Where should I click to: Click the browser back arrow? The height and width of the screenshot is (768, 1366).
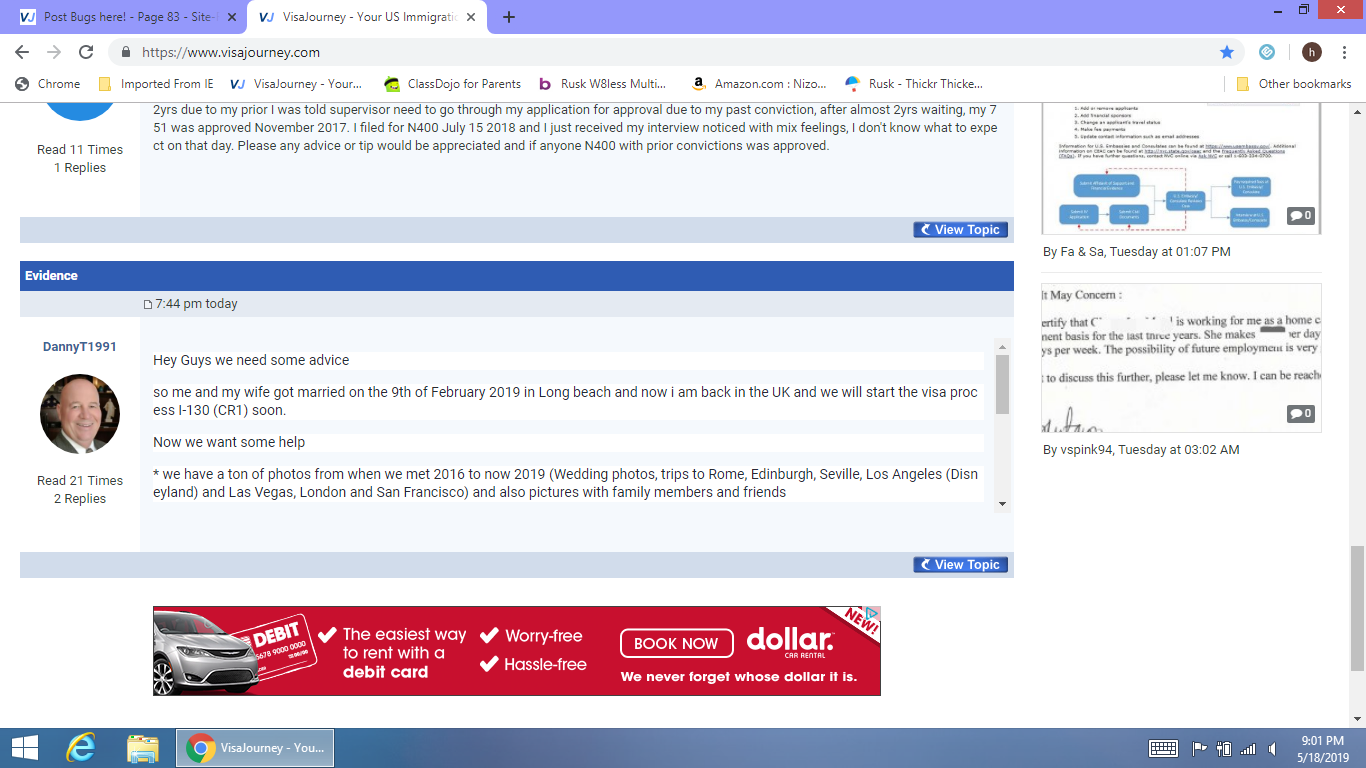(x=22, y=52)
